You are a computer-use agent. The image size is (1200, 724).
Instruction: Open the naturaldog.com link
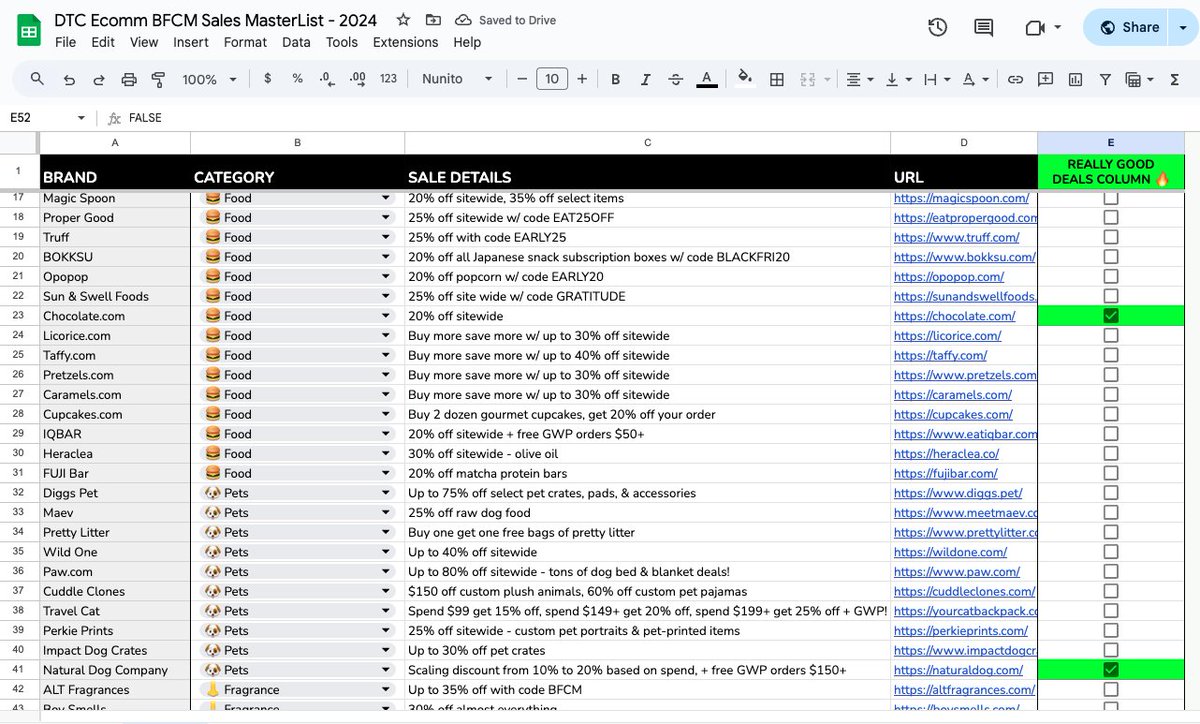point(957,670)
